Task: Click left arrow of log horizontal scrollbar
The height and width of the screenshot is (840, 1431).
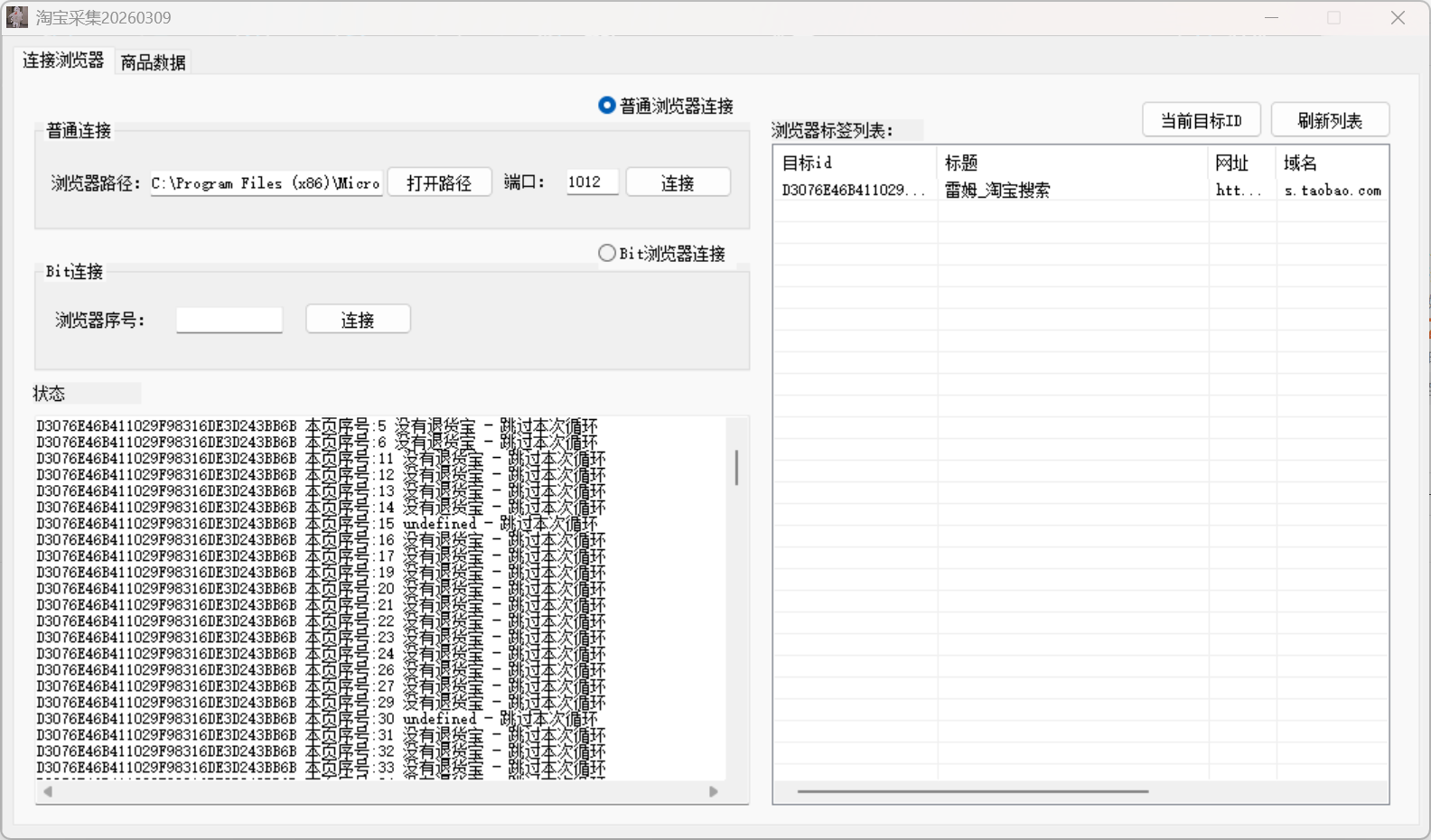Action: tap(48, 791)
